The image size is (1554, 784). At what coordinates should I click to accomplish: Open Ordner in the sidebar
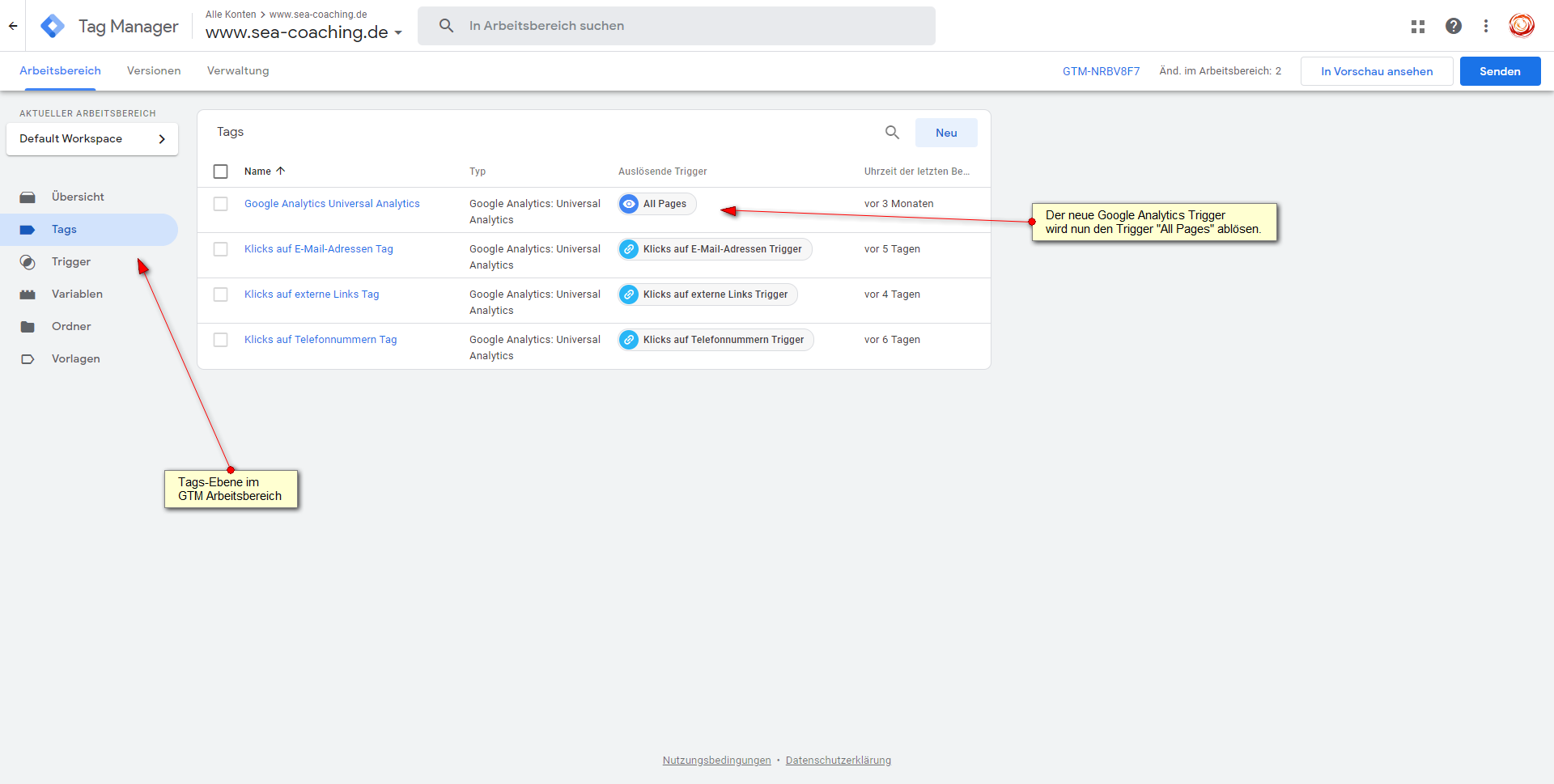pyautogui.click(x=71, y=327)
